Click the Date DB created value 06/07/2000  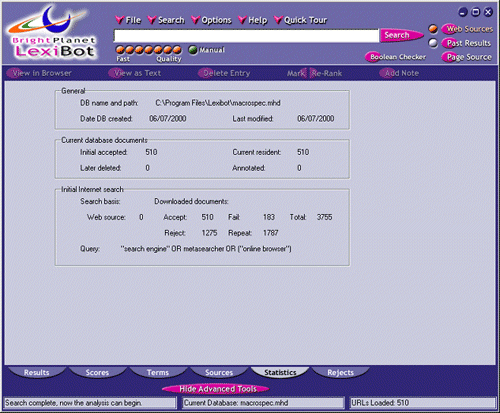pos(168,118)
